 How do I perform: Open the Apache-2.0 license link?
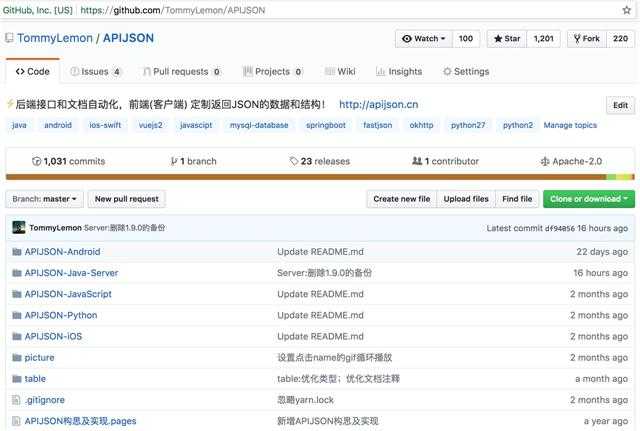(571, 161)
